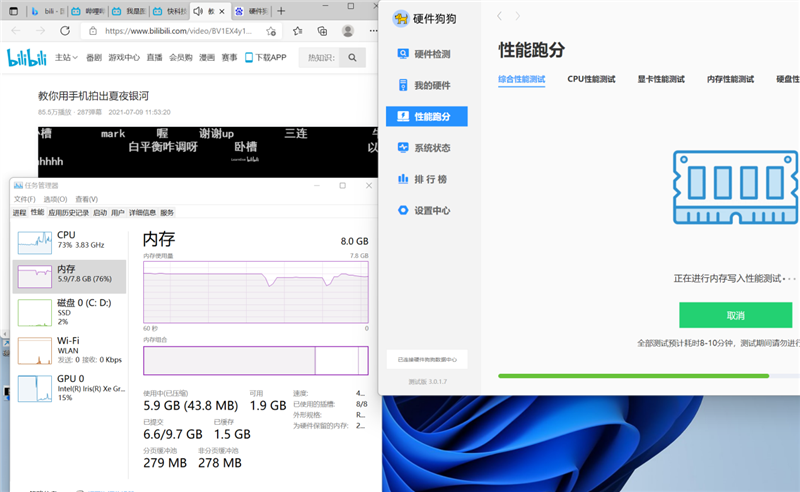Open the 查看(V) menu in Task Manager
Screen dimensions: 800x492
pyautogui.click(x=87, y=199)
